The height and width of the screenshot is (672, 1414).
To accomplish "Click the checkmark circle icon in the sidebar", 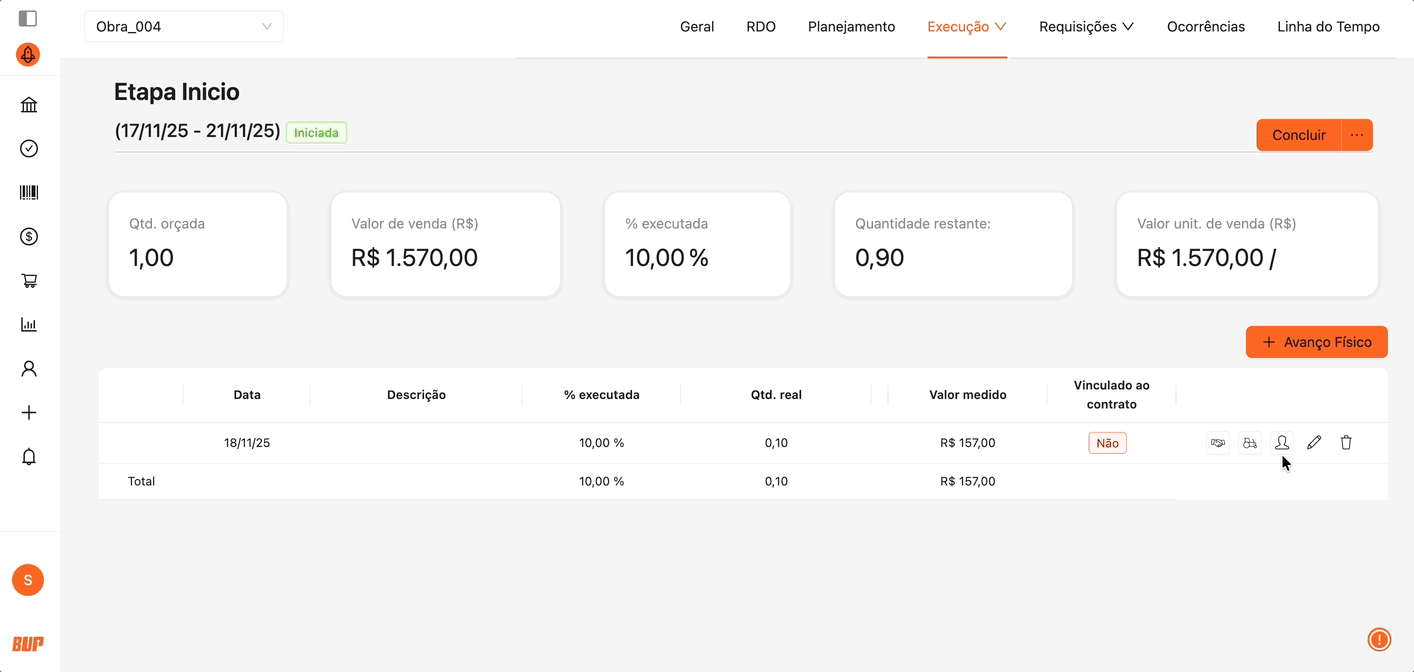I will pyautogui.click(x=29, y=149).
